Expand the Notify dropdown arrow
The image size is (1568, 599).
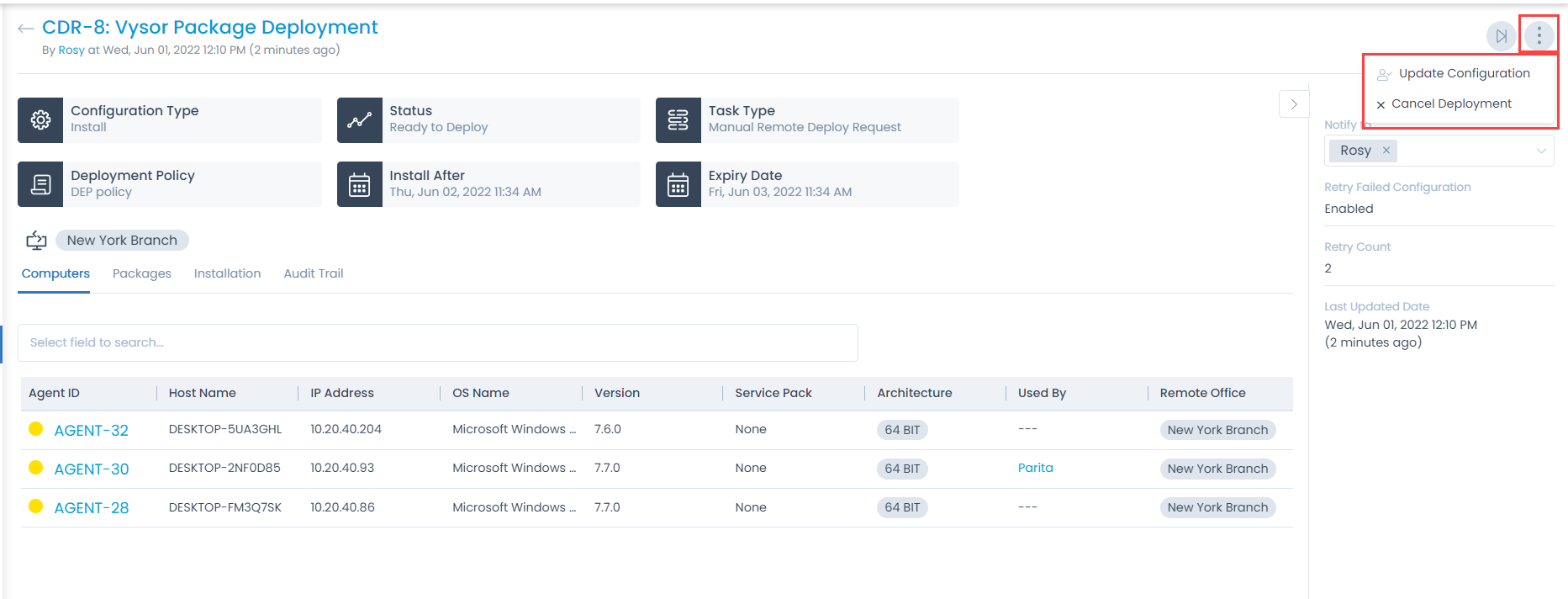(1541, 151)
